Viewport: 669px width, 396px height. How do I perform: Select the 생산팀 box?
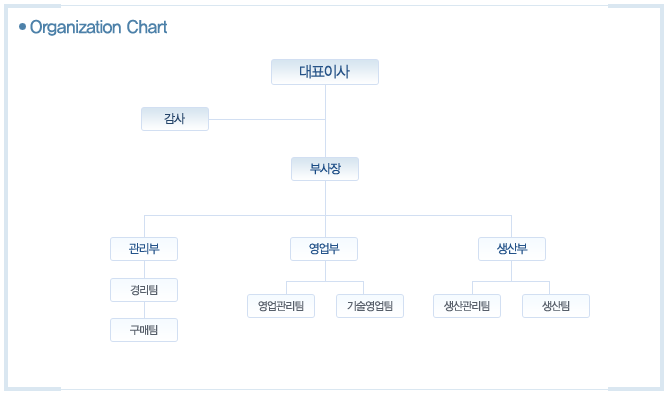tap(556, 306)
